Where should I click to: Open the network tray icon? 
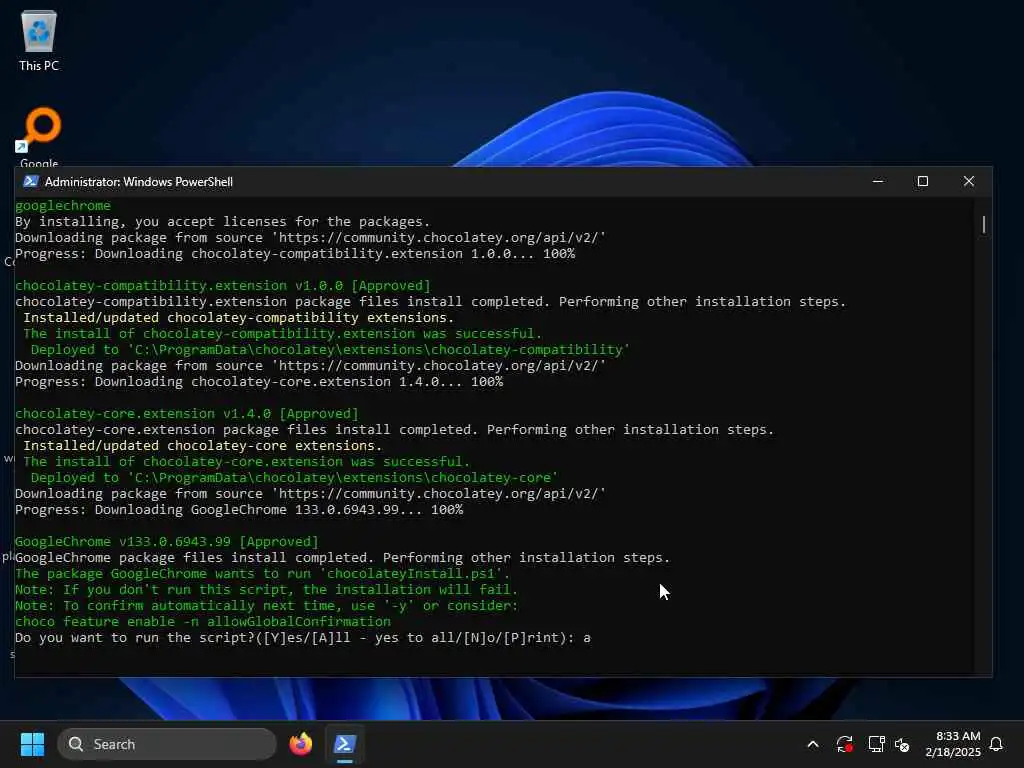pyautogui.click(x=876, y=744)
